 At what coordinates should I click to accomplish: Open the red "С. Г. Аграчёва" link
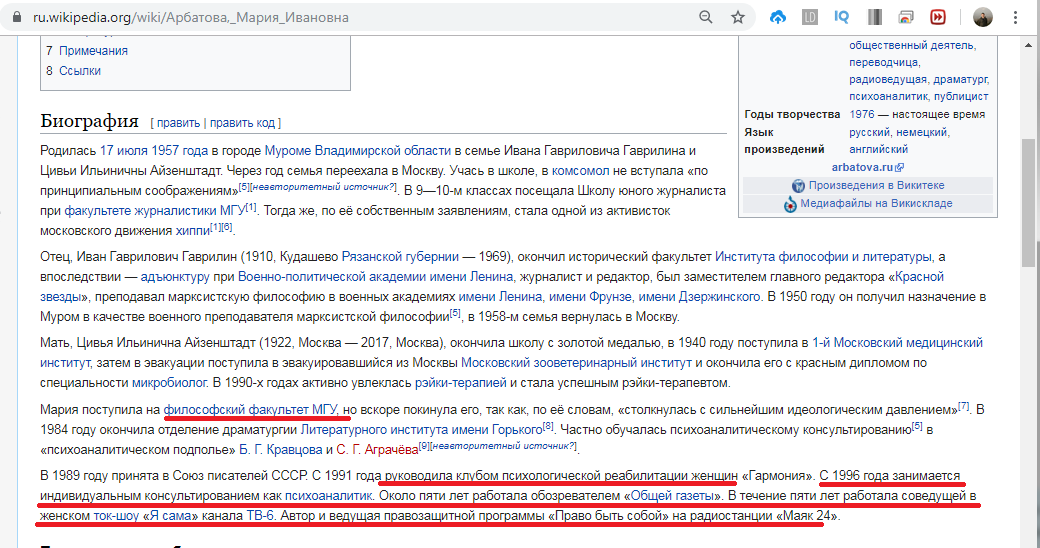point(377,450)
